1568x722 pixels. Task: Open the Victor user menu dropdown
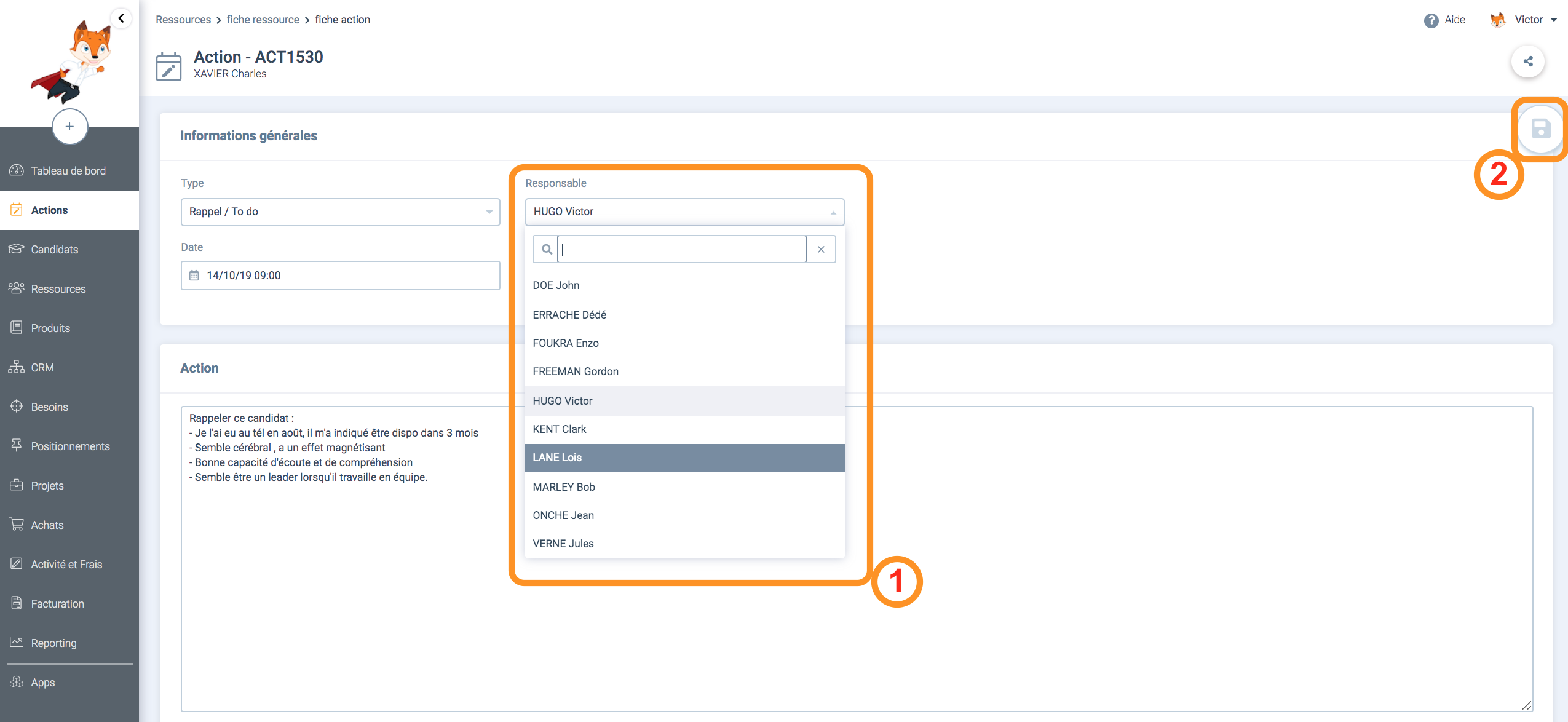(1535, 20)
